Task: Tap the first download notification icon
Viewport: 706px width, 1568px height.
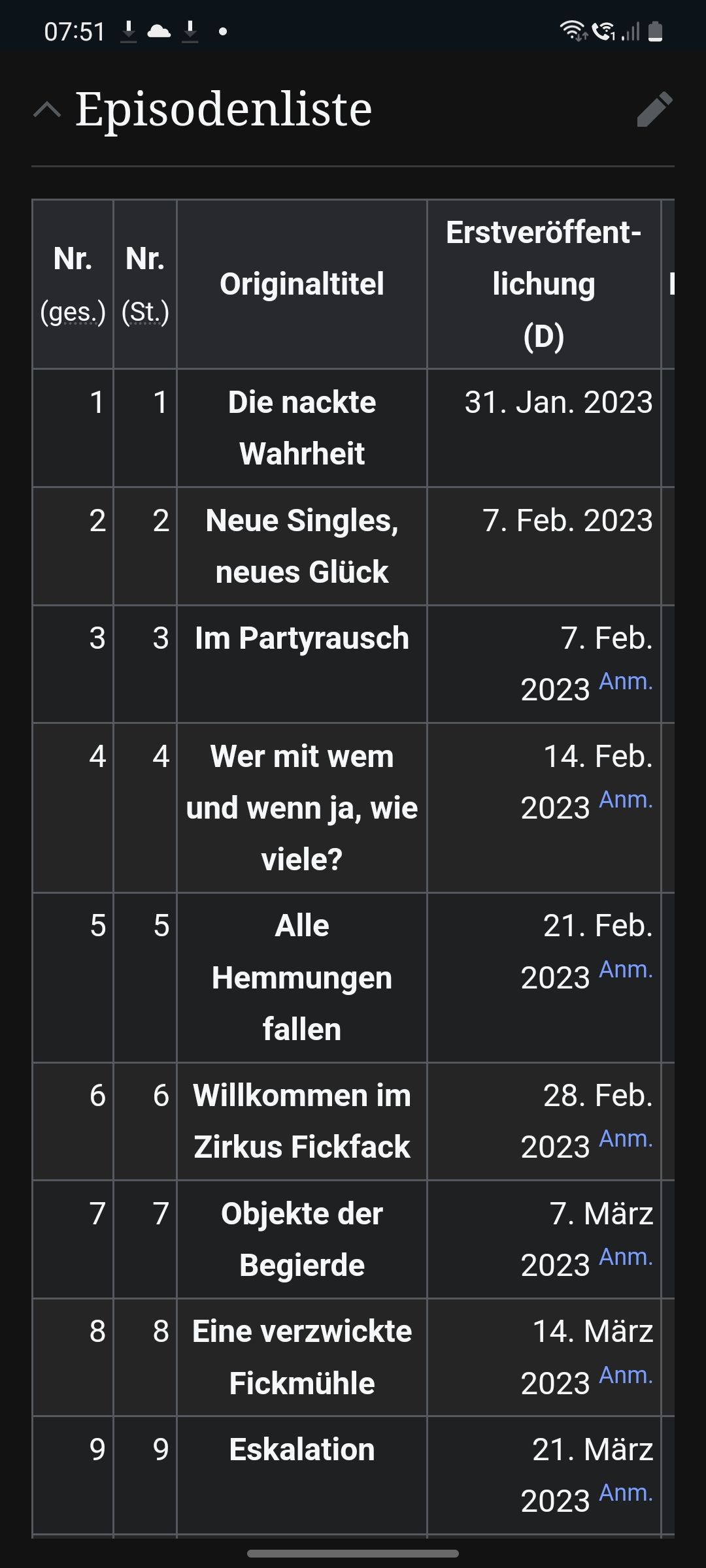Action: 129,31
